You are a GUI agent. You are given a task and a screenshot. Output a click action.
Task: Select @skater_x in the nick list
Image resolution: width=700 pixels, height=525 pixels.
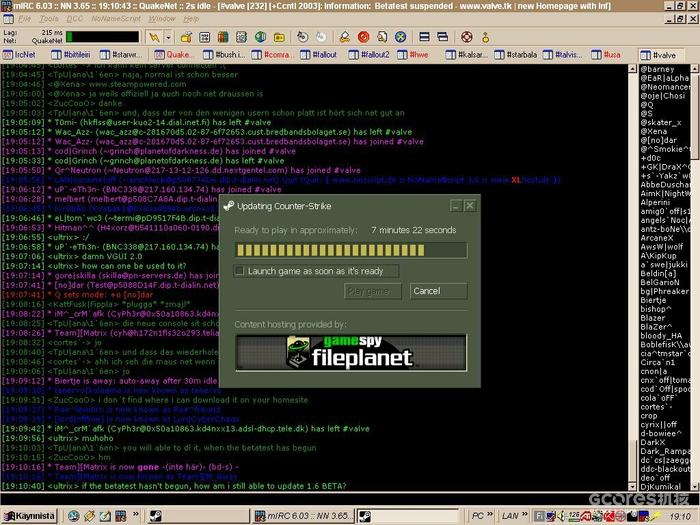[x=661, y=122]
